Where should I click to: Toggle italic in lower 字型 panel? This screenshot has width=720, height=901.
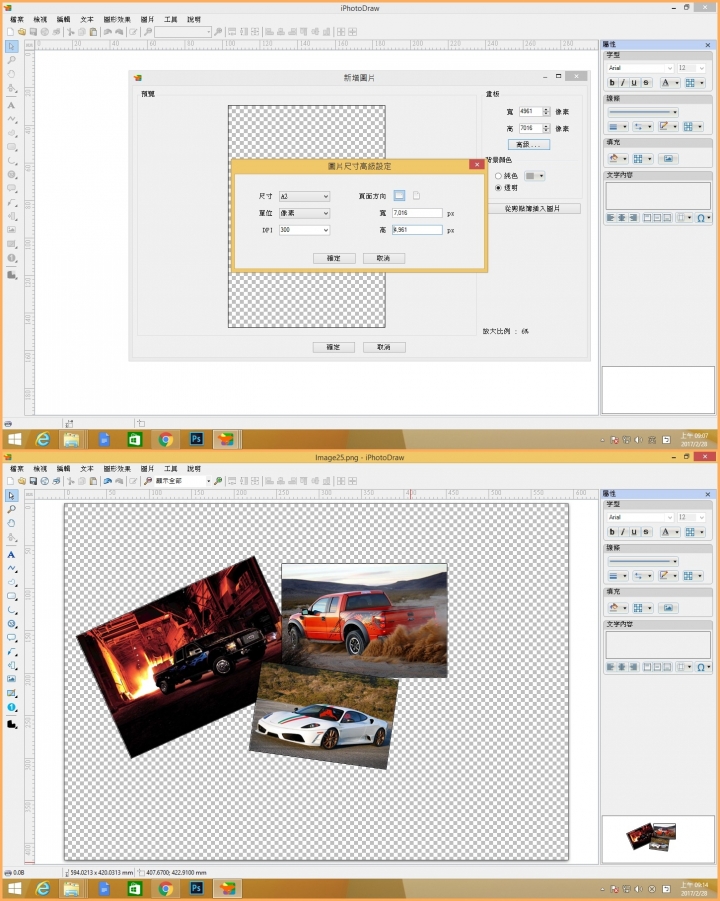623,532
